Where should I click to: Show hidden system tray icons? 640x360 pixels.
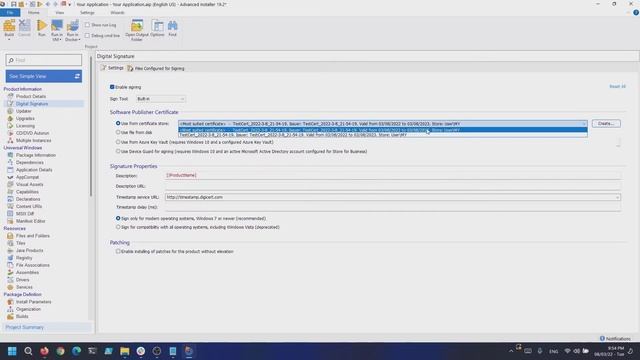(511, 351)
